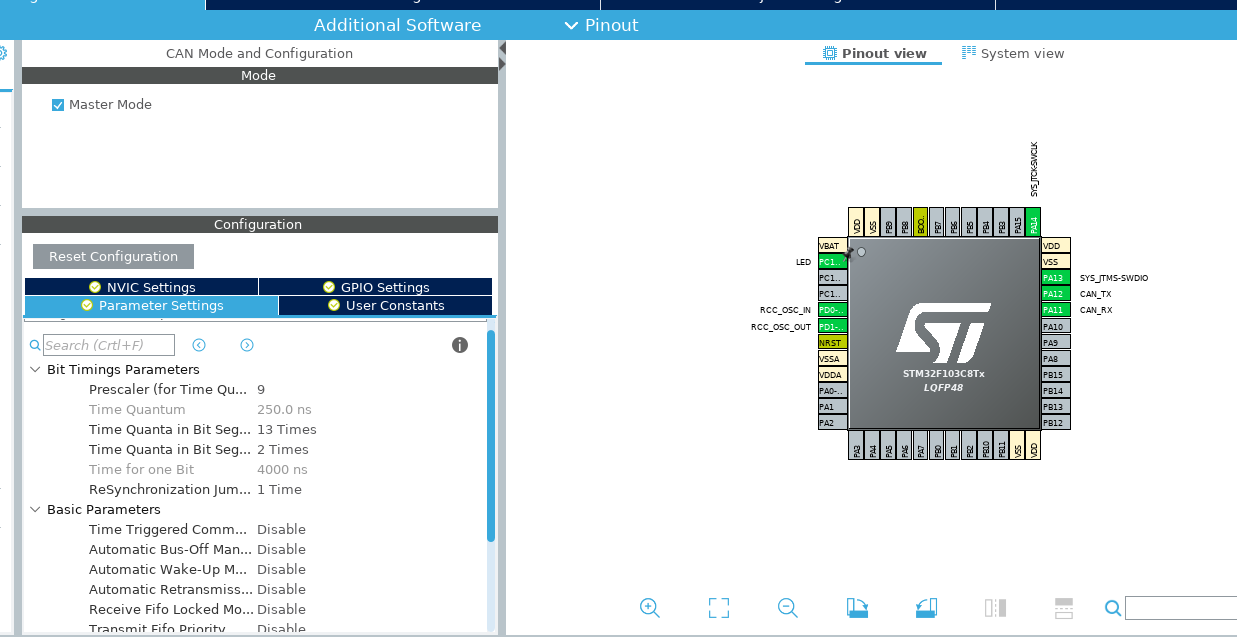Image resolution: width=1237 pixels, height=637 pixels.
Task: Go to the next search result arrow
Action: (x=247, y=345)
